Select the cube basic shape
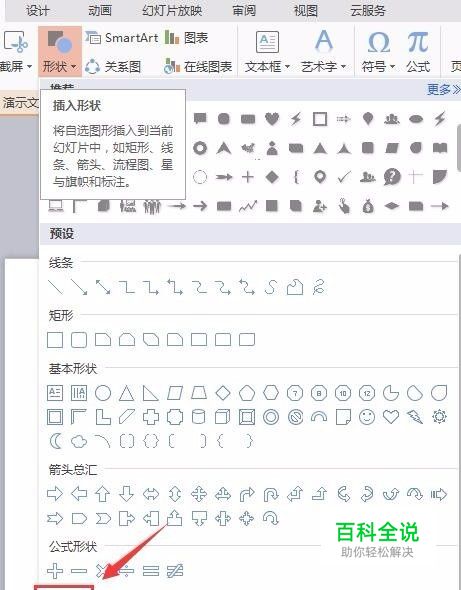The width and height of the screenshot is (461, 590). click(x=222, y=417)
